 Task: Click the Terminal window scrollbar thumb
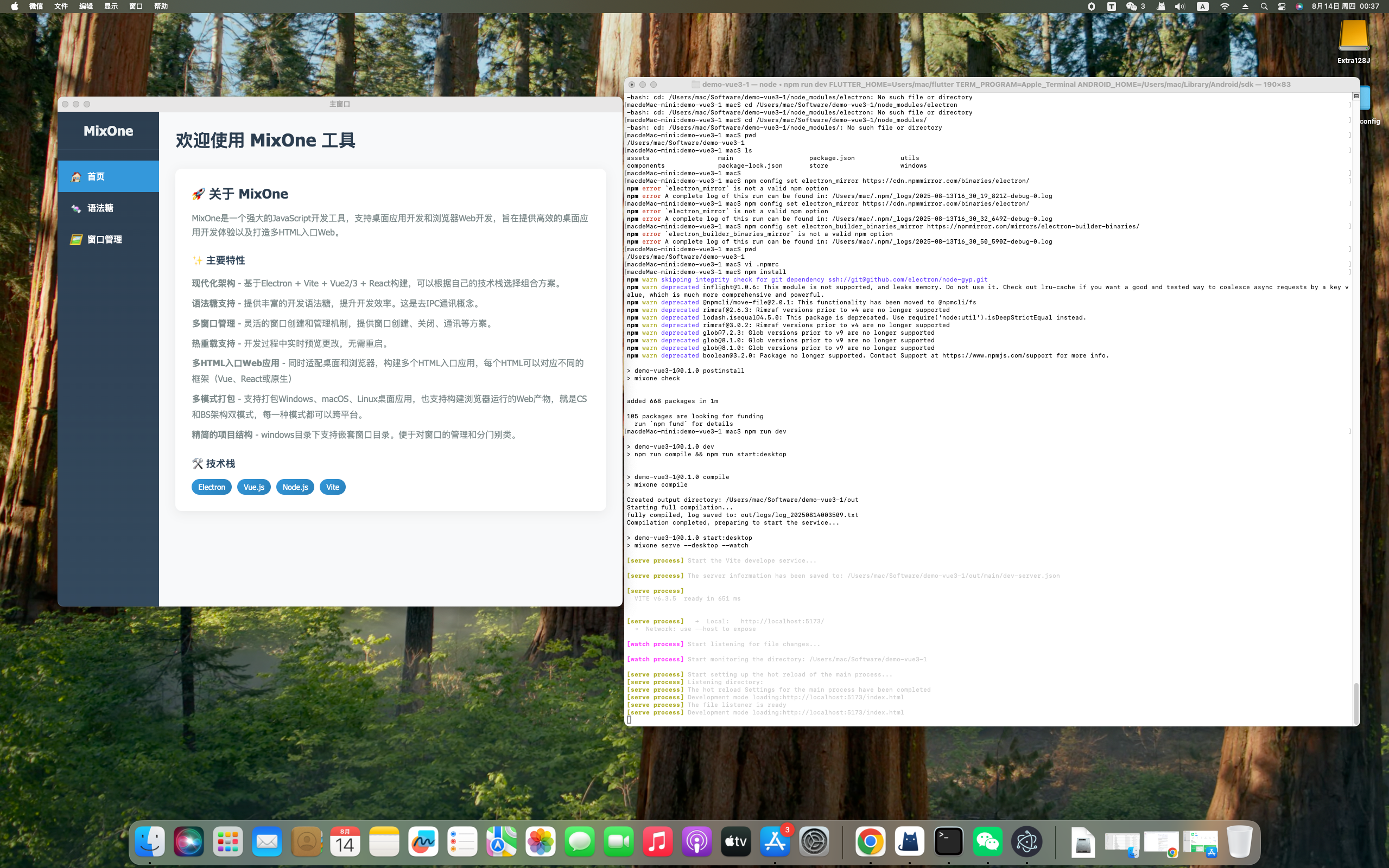point(1356,704)
